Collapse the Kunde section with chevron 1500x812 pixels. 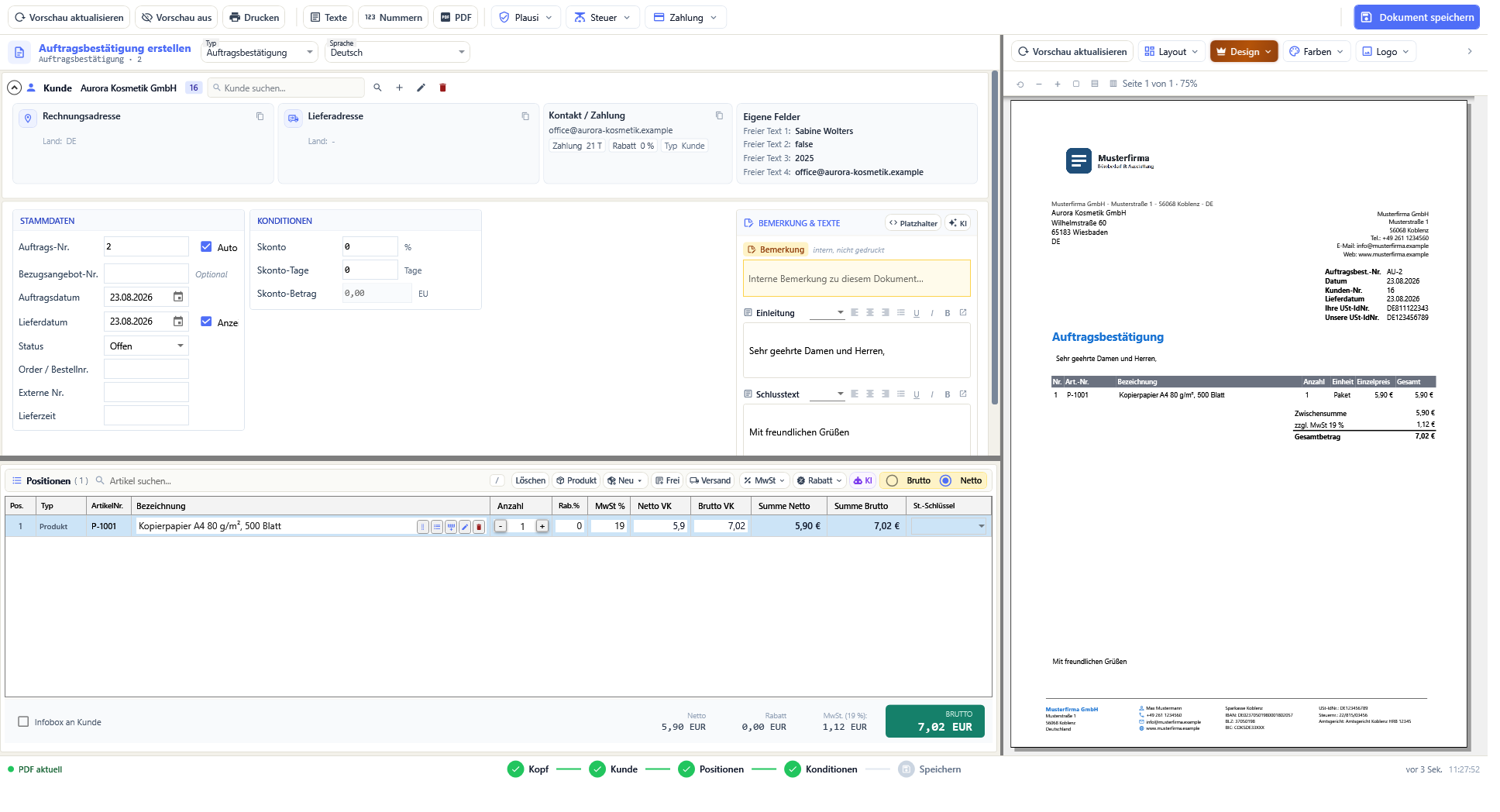click(14, 88)
